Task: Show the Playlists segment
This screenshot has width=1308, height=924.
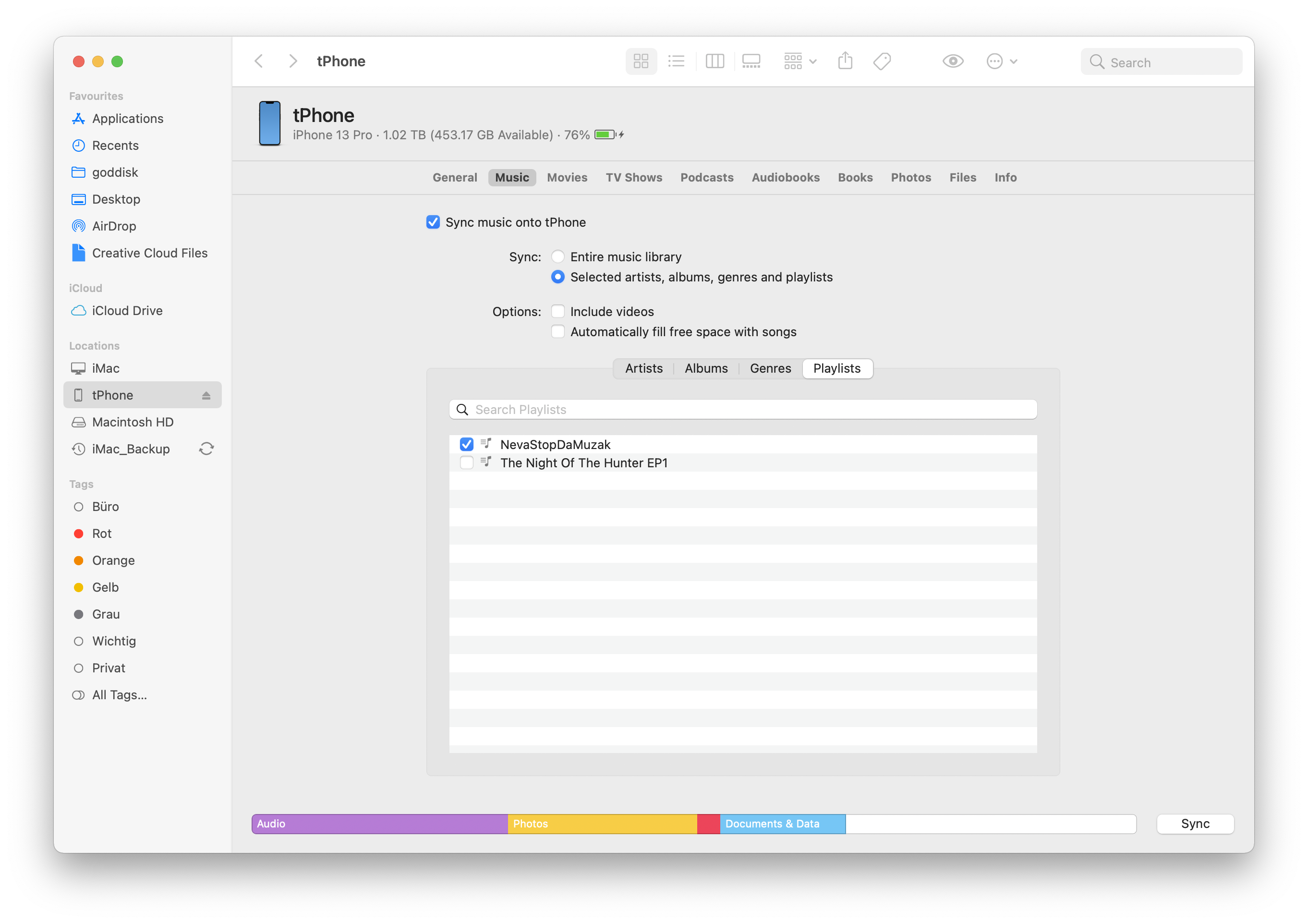Action: pyautogui.click(x=837, y=368)
